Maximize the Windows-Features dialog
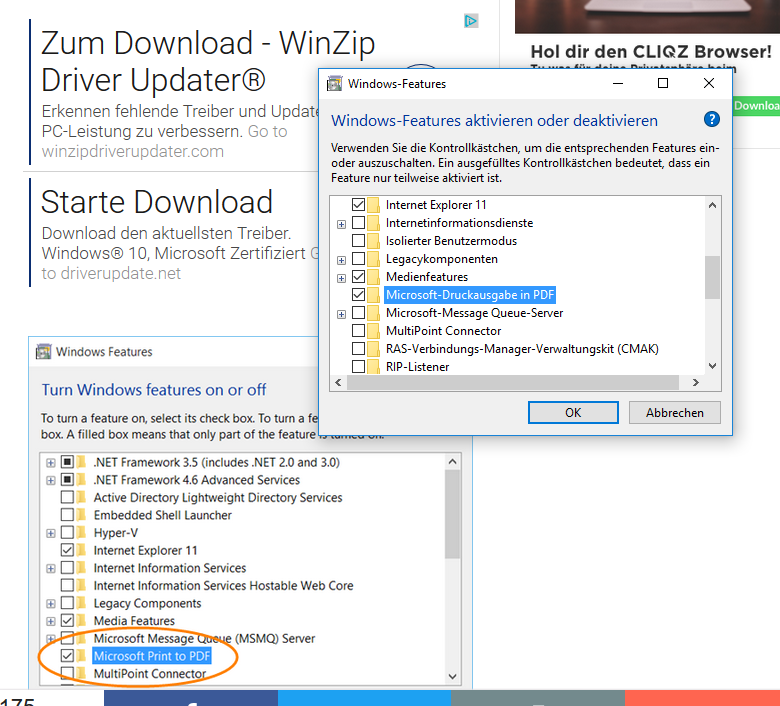Image resolution: width=780 pixels, height=706 pixels. pos(663,83)
